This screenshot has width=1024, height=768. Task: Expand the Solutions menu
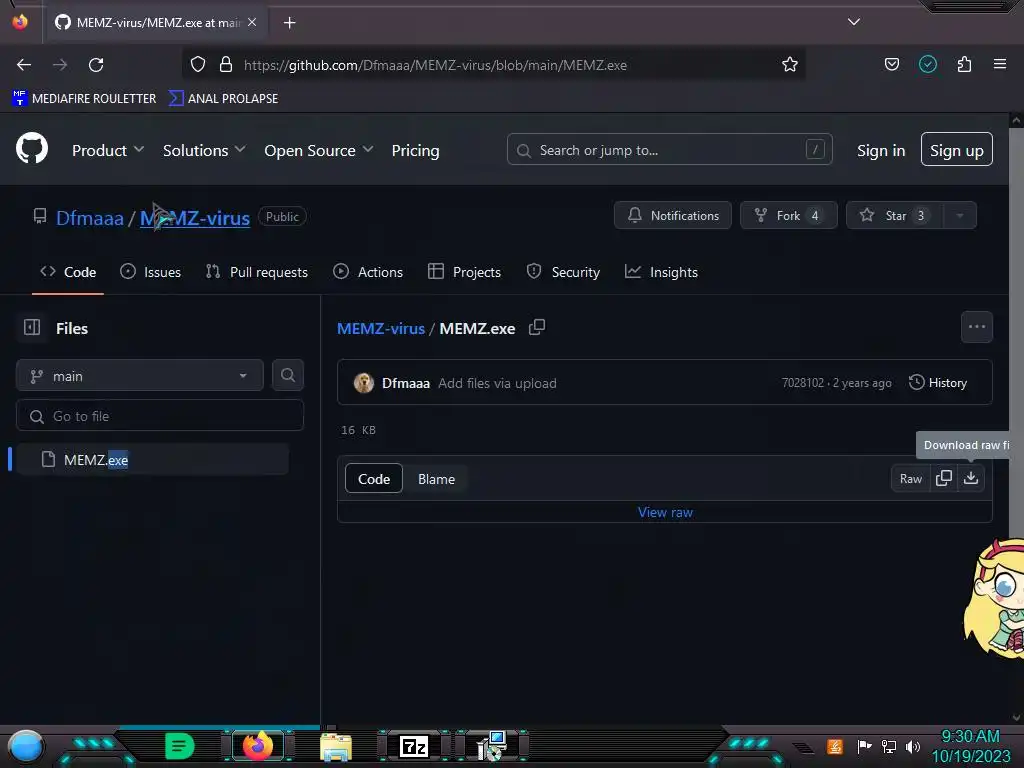[204, 150]
